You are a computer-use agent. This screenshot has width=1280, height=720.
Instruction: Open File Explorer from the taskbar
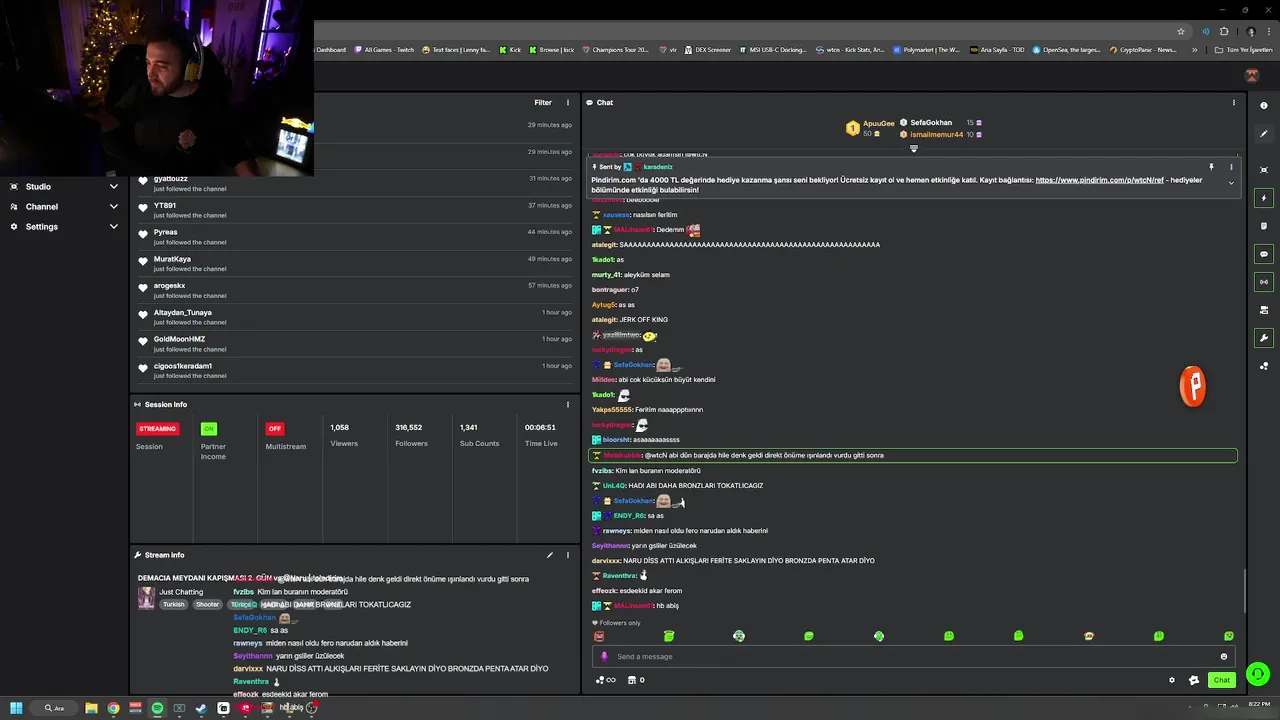coord(91,708)
